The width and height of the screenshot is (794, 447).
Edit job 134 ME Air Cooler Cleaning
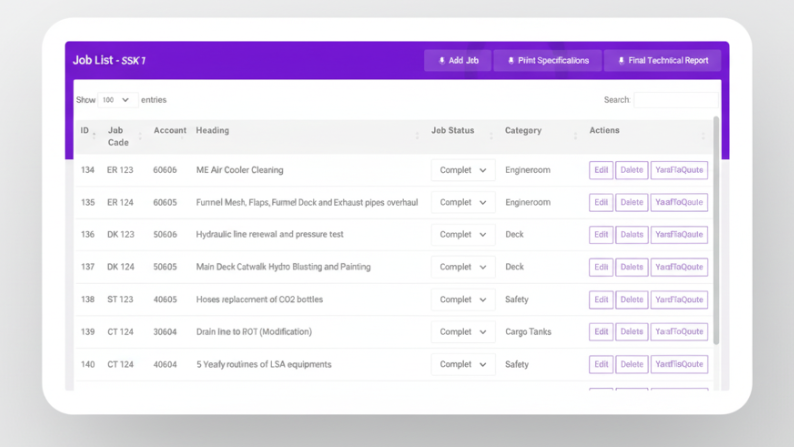coord(600,170)
